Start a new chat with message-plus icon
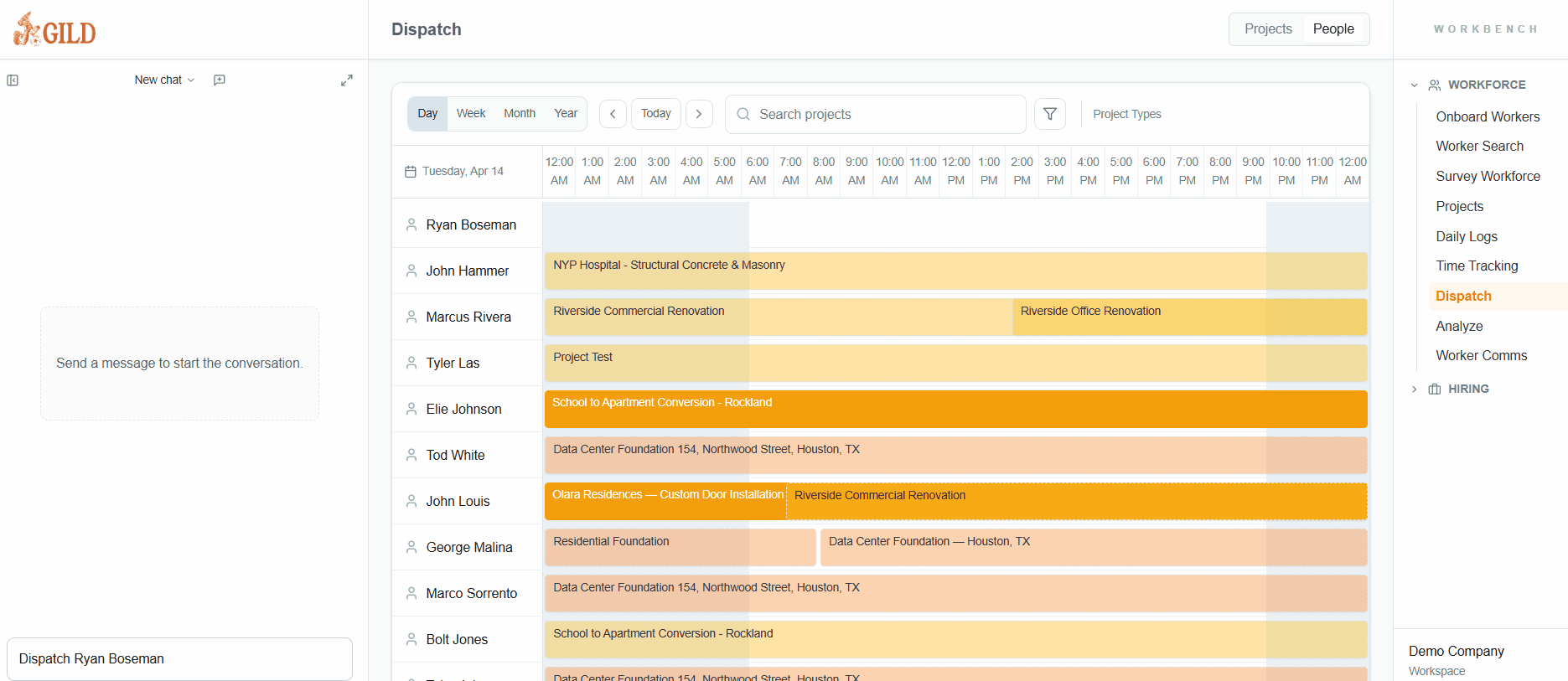Image resolution: width=1568 pixels, height=681 pixels. tap(220, 80)
